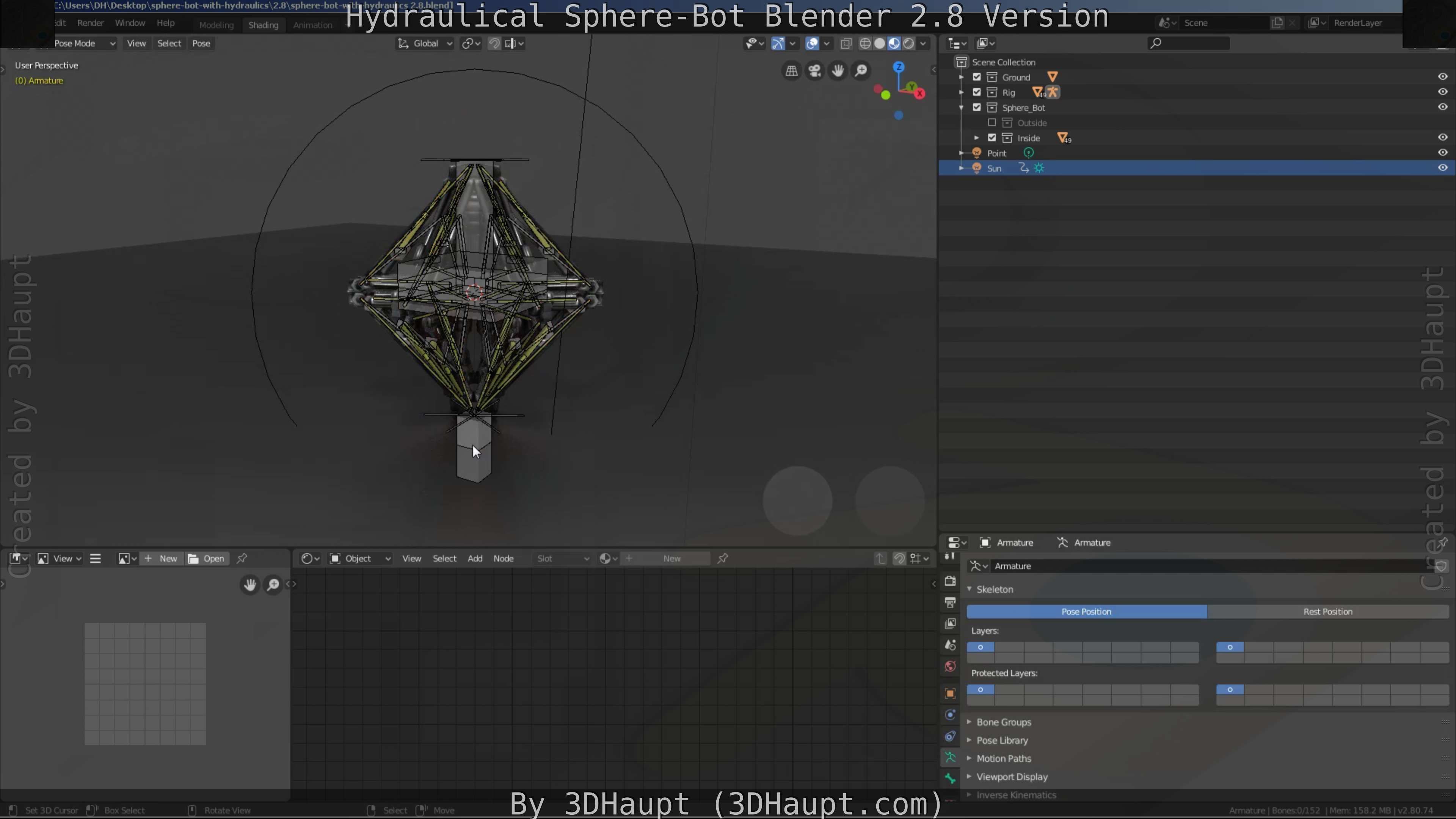Open the Pose Mode dropdown
1456x819 pixels.
pyautogui.click(x=84, y=44)
